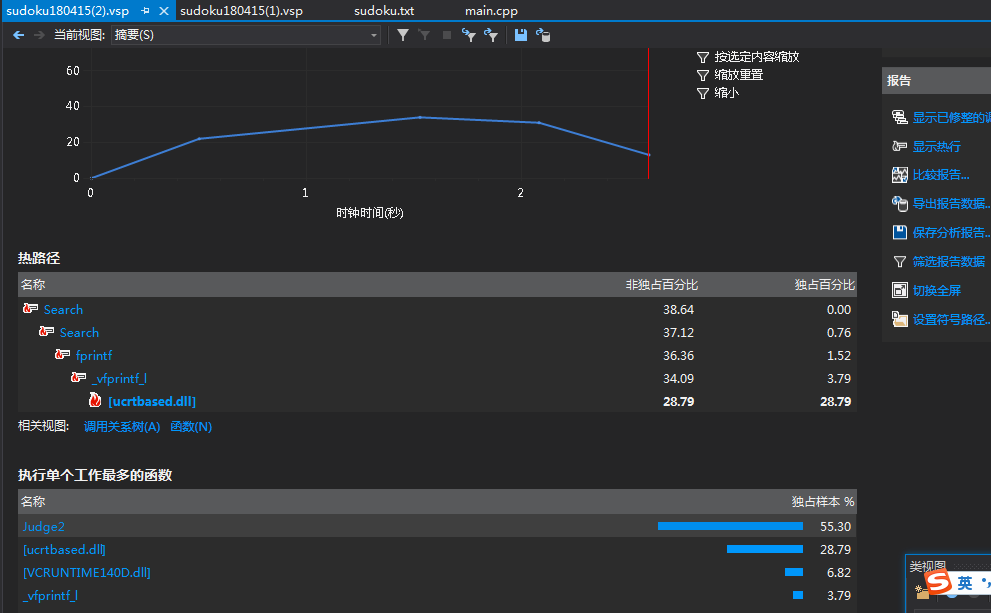Screen dimensions: 991x613
Task: Click the 比较报告 compare reports icon
Action: click(x=899, y=175)
